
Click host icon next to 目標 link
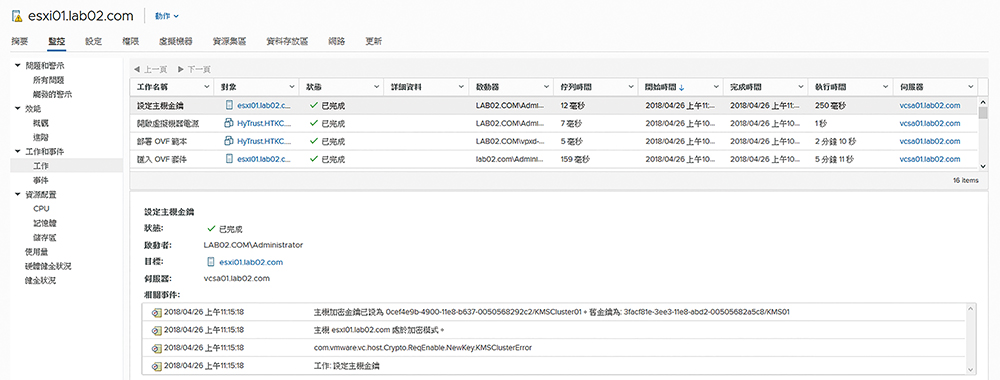click(x=211, y=261)
